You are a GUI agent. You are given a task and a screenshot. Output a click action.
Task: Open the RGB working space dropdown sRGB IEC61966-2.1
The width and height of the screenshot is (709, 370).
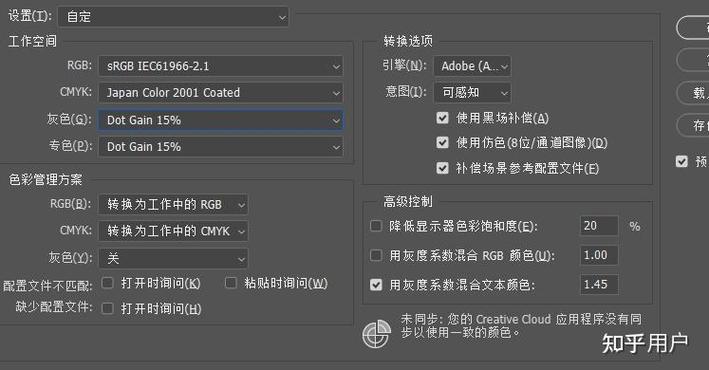tap(221, 66)
